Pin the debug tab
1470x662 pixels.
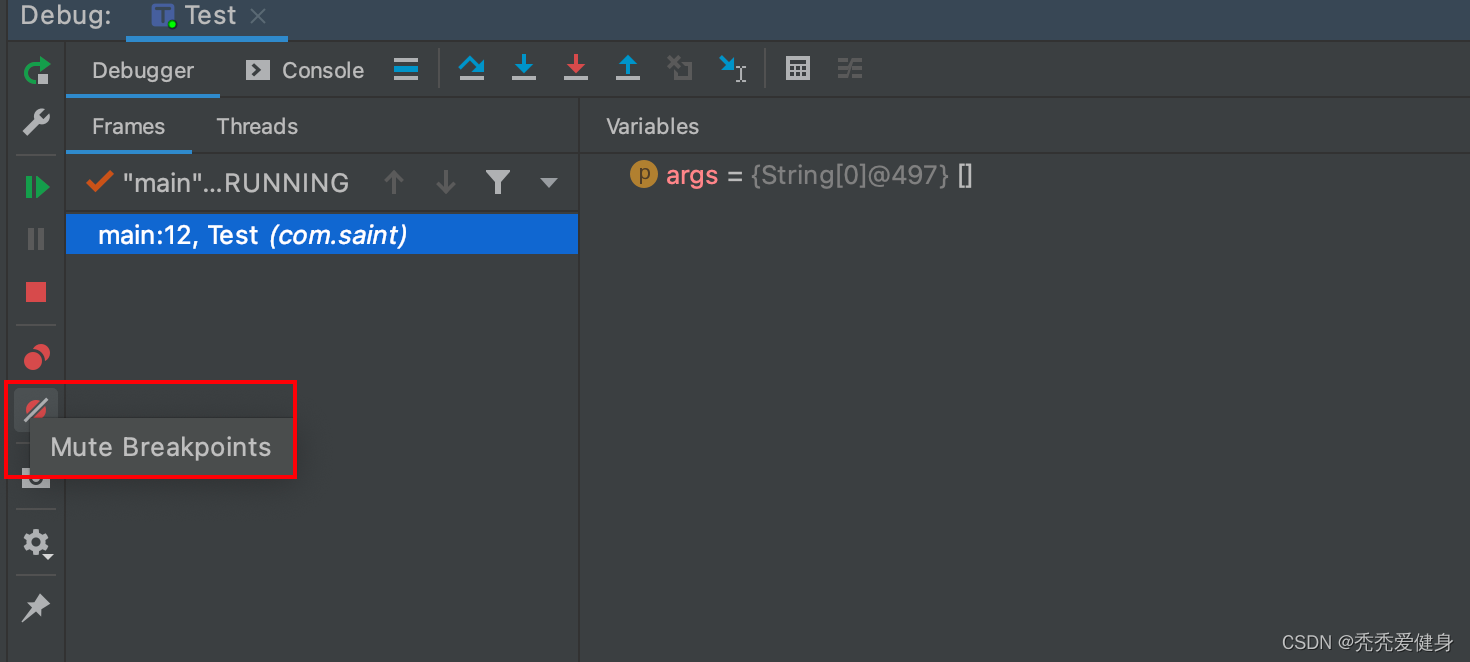coord(36,607)
